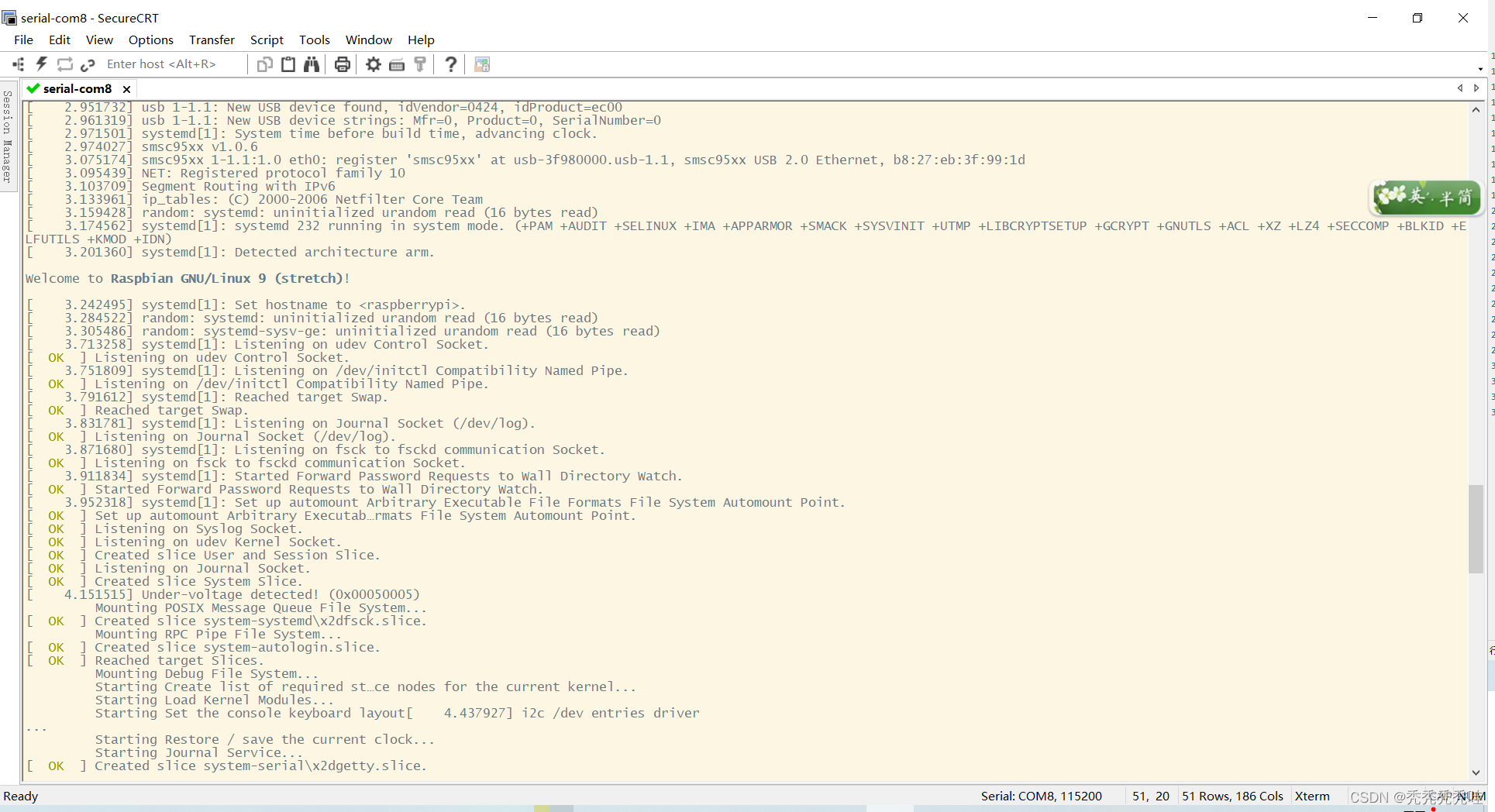Image resolution: width=1495 pixels, height=812 pixels.
Task: Restore down the SecureCRT window
Action: coord(1417,18)
